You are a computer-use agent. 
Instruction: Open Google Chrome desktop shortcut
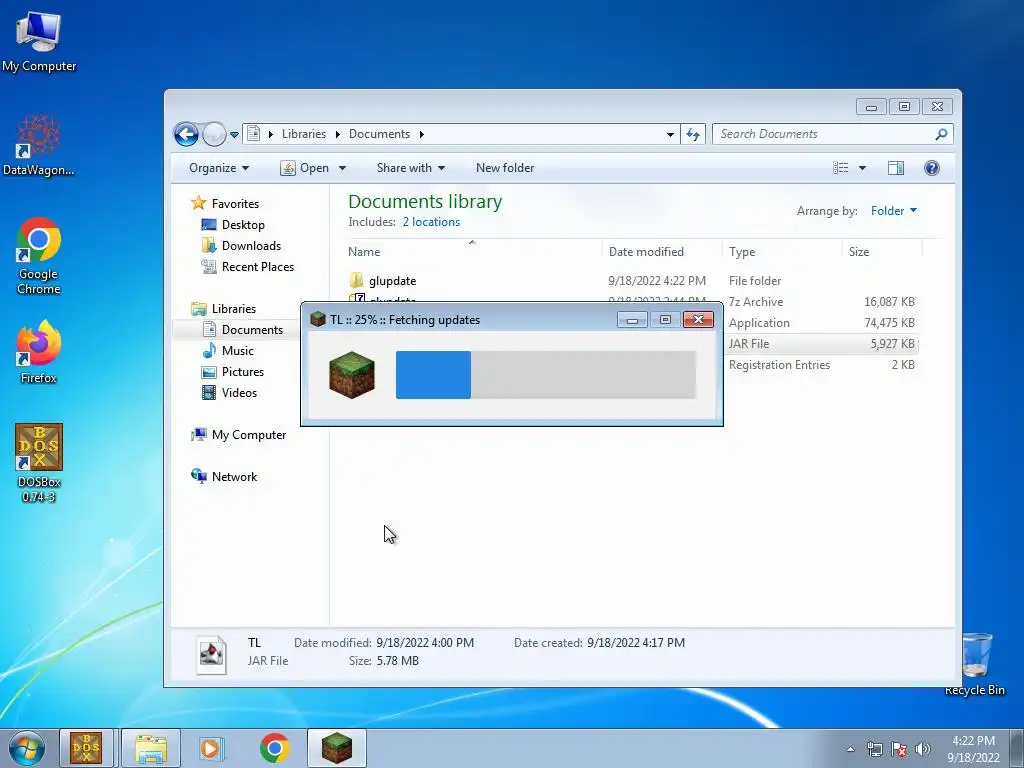point(39,255)
